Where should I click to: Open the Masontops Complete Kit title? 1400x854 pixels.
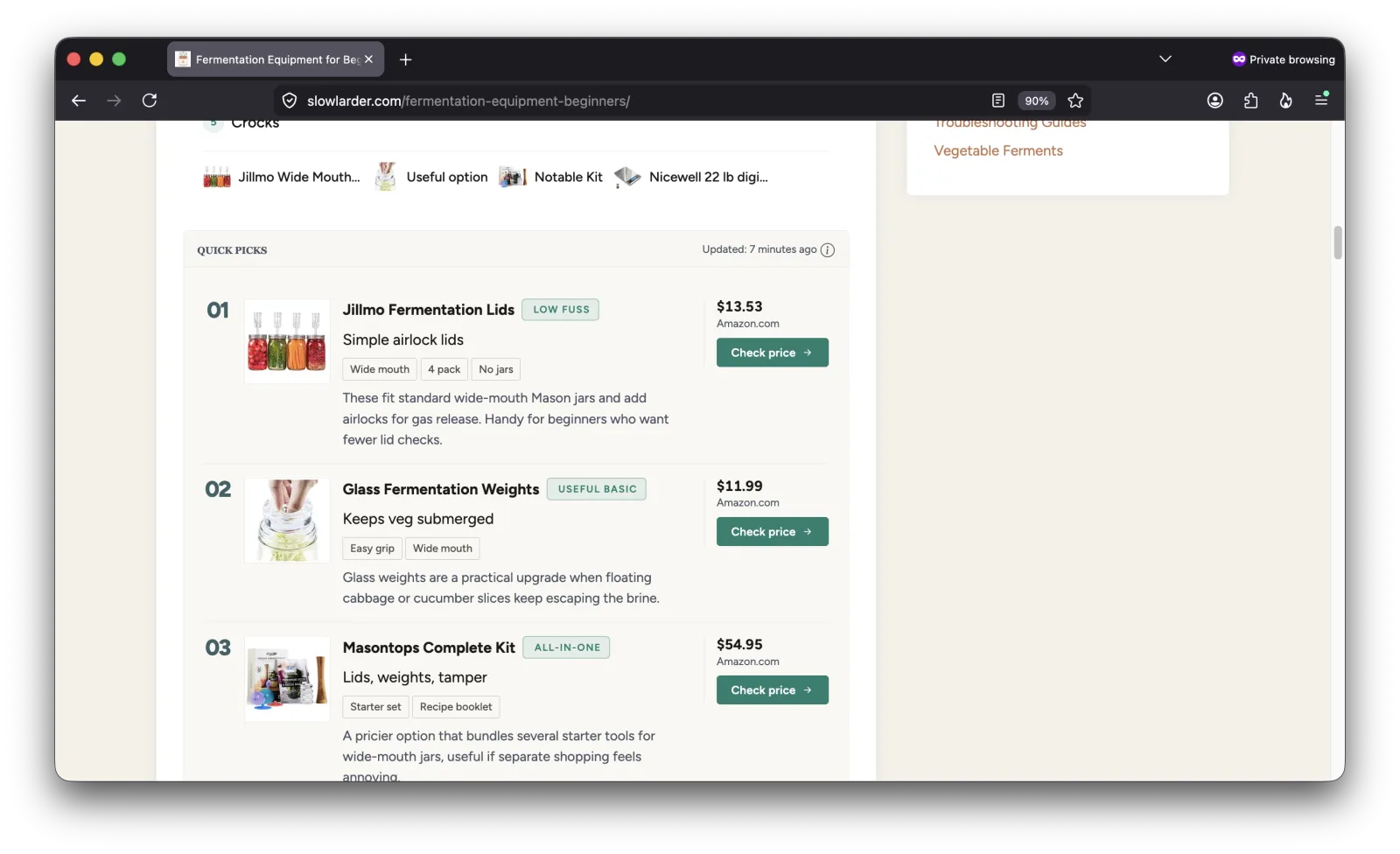click(429, 647)
